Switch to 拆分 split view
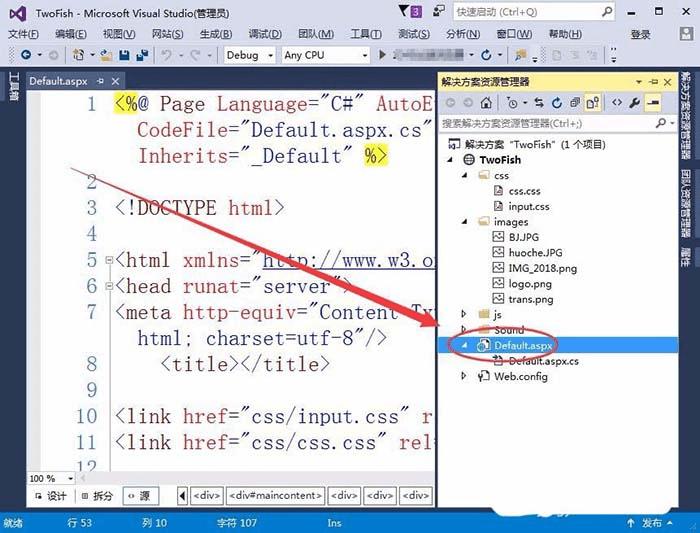700x533 pixels. tap(97, 496)
